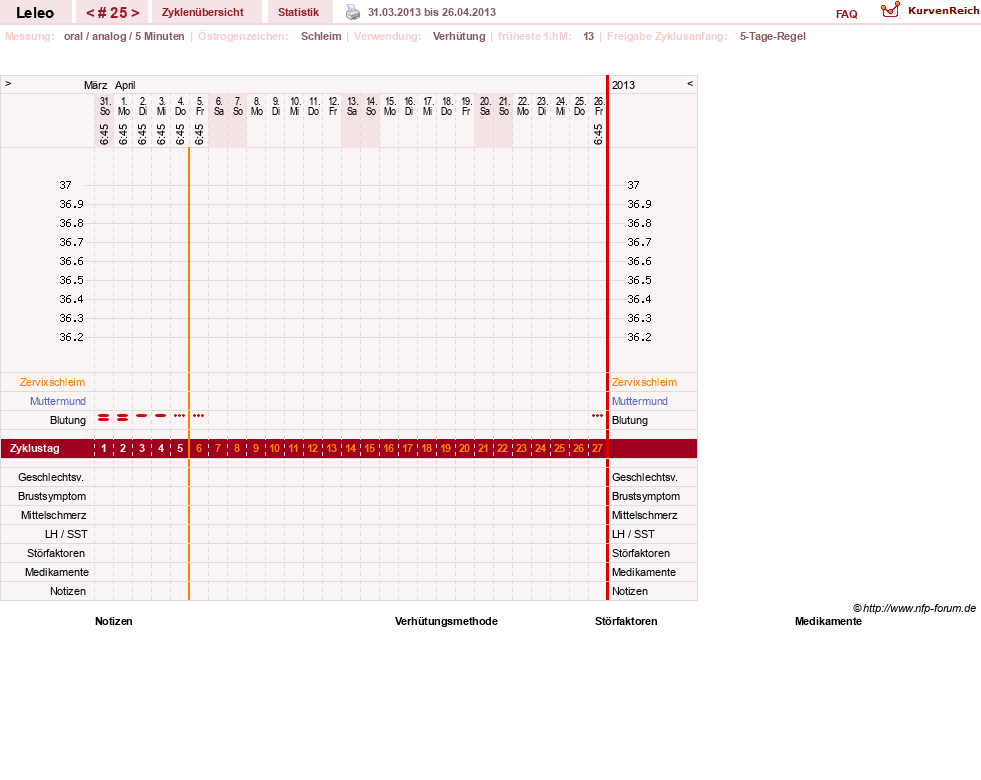Click the 13. Sa date header

click(x=352, y=106)
